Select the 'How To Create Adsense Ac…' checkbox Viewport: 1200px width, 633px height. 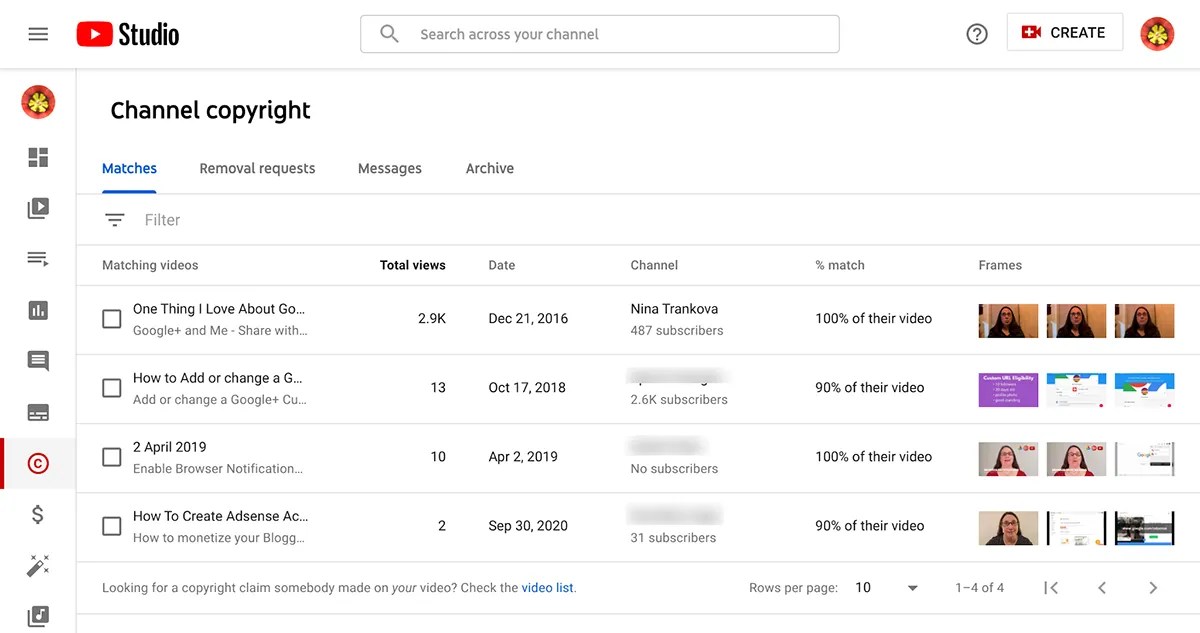pos(111,526)
